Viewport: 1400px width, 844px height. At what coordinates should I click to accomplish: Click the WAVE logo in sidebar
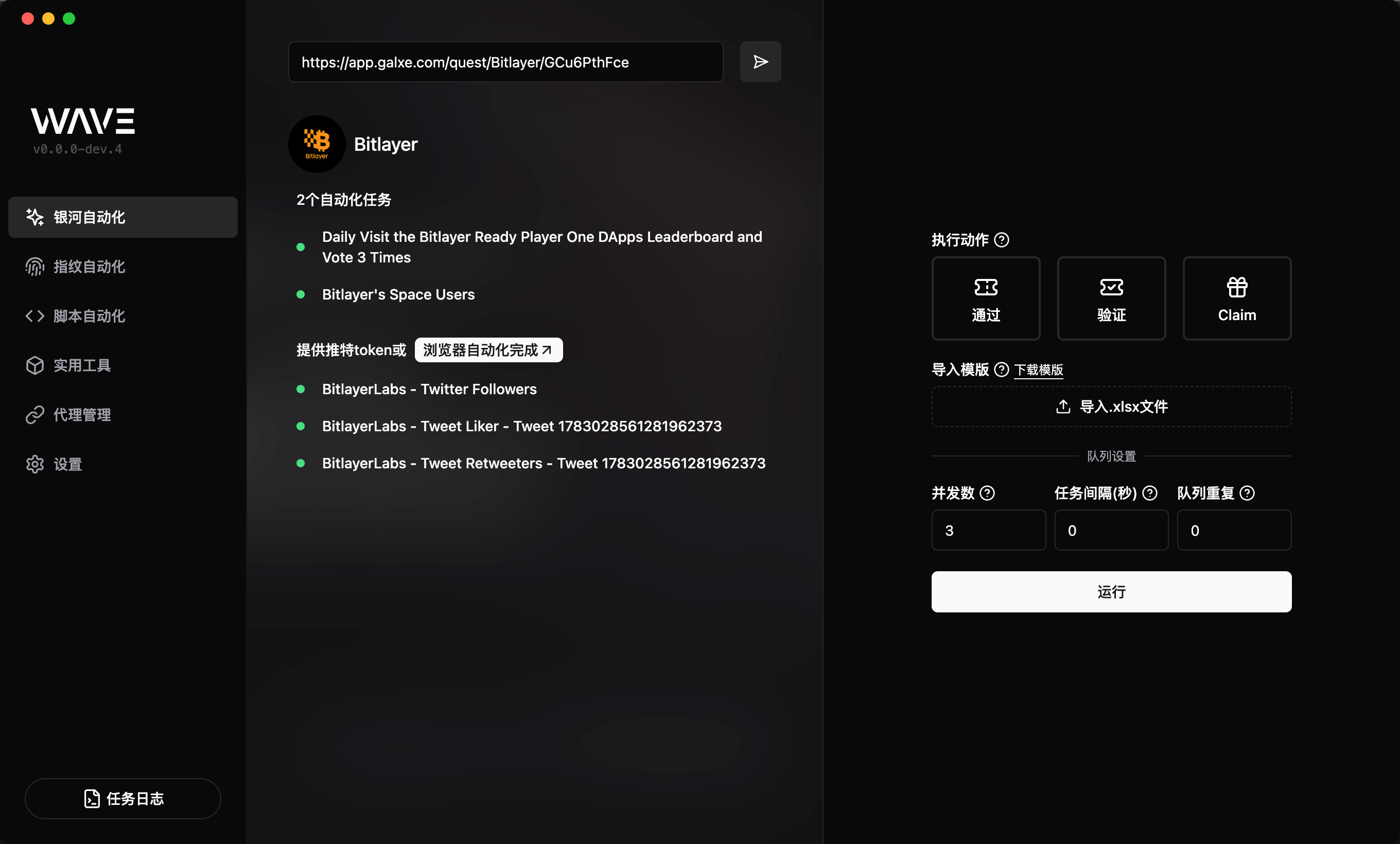click(83, 121)
